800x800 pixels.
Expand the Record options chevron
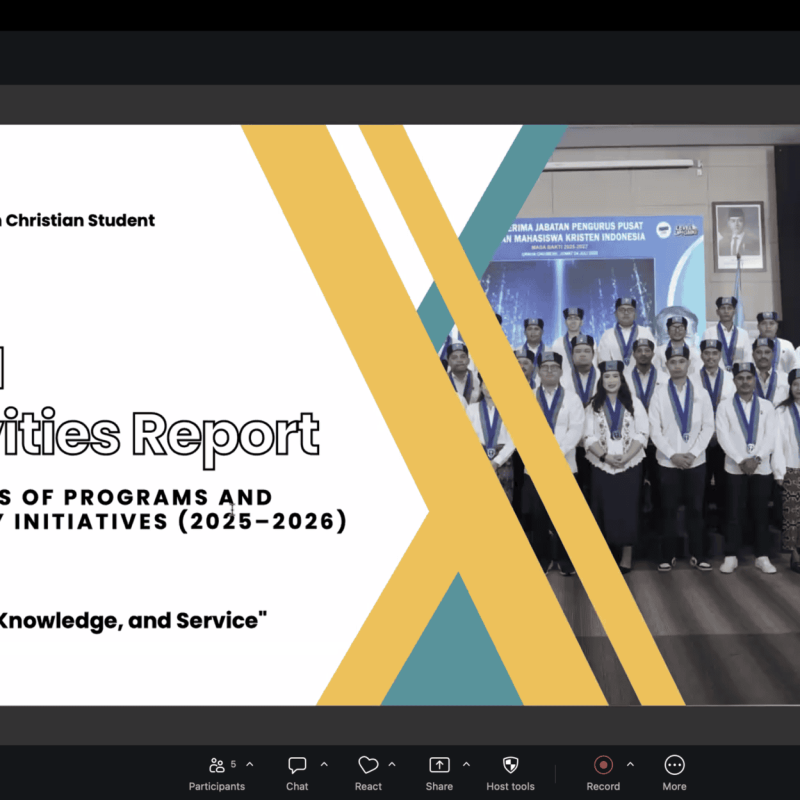point(630,764)
